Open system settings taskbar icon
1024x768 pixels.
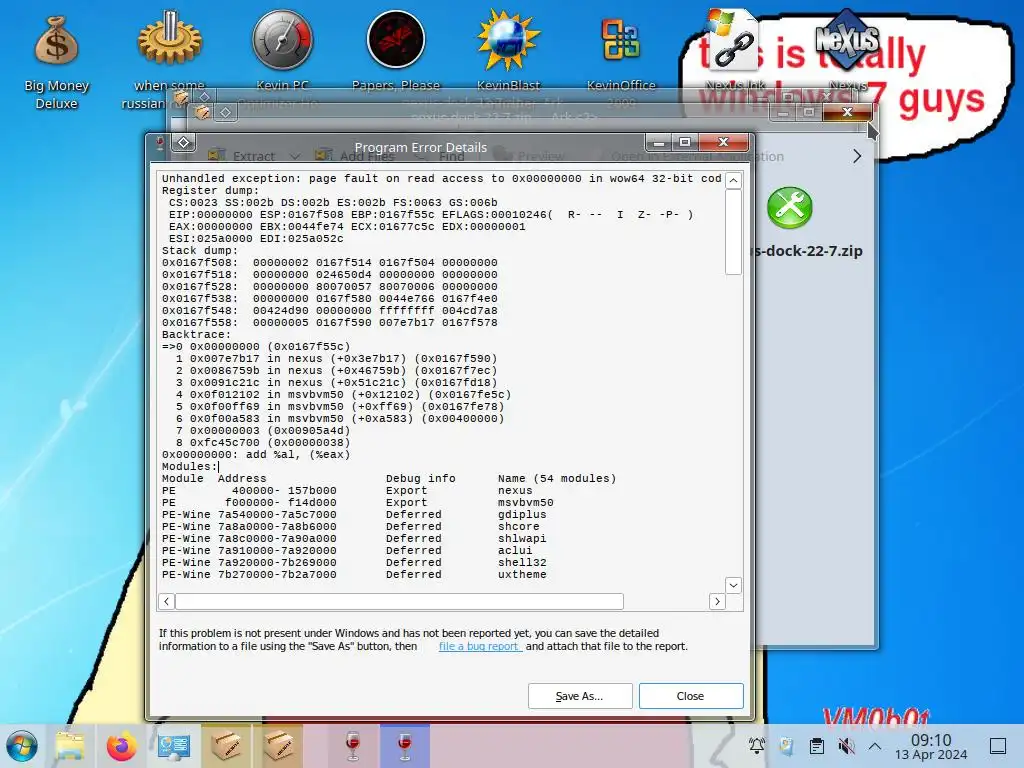tap(174, 746)
